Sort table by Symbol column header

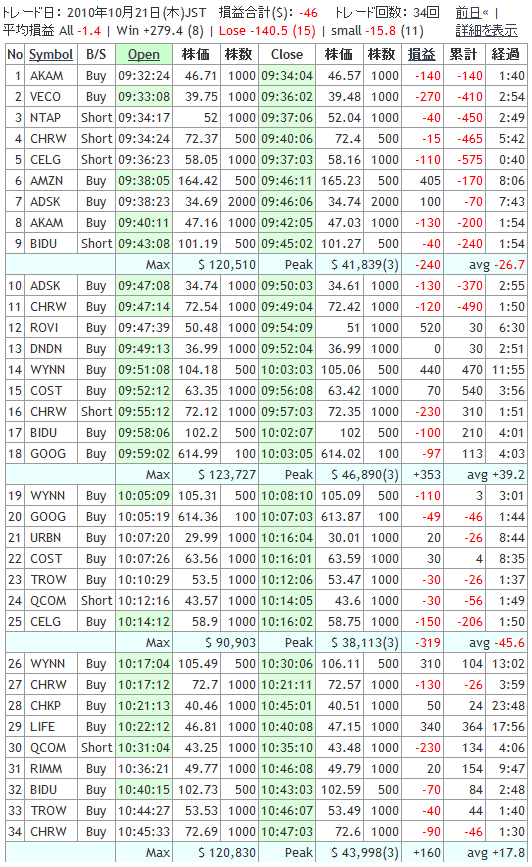click(51, 54)
